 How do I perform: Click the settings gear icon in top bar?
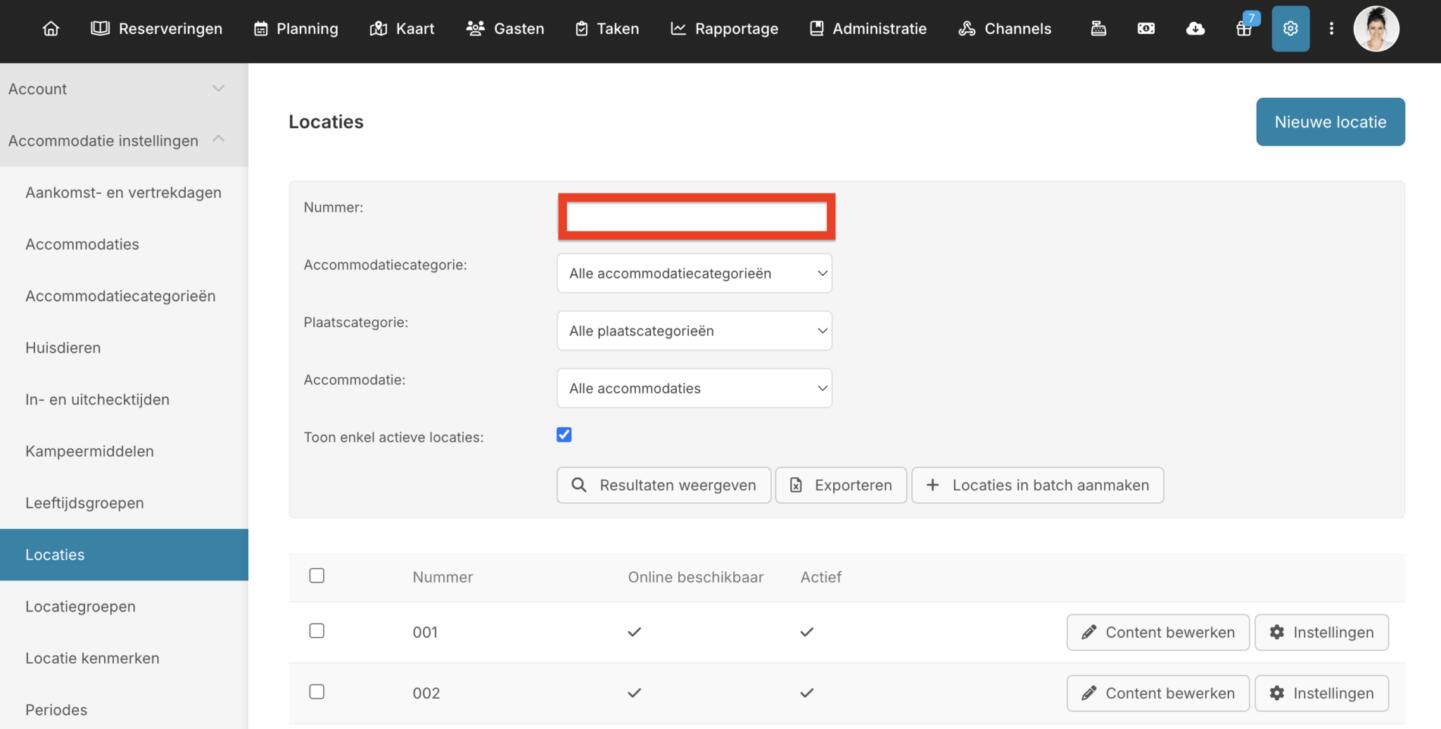pyautogui.click(x=1290, y=29)
